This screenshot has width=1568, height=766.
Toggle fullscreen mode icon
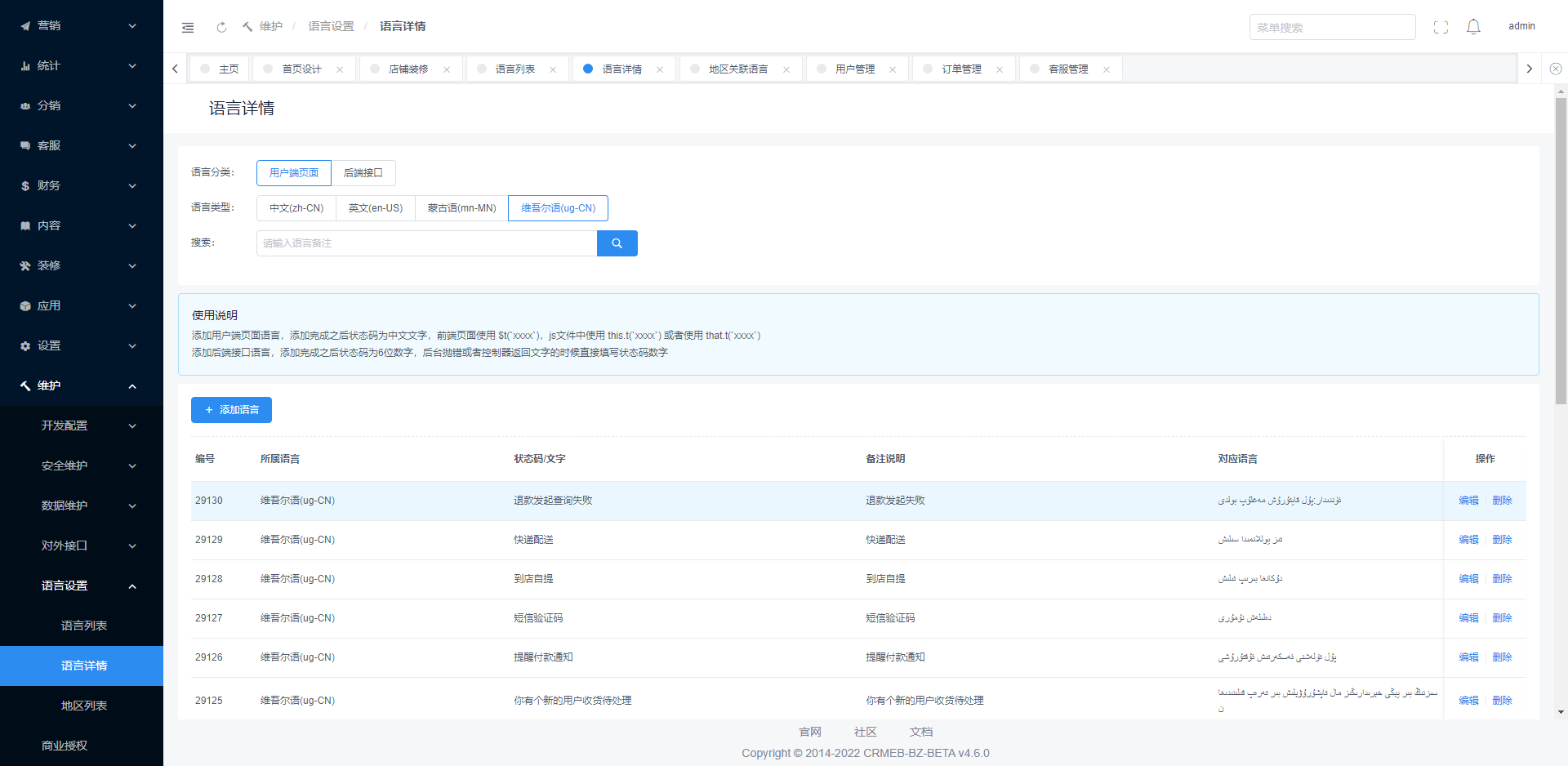pyautogui.click(x=1441, y=27)
